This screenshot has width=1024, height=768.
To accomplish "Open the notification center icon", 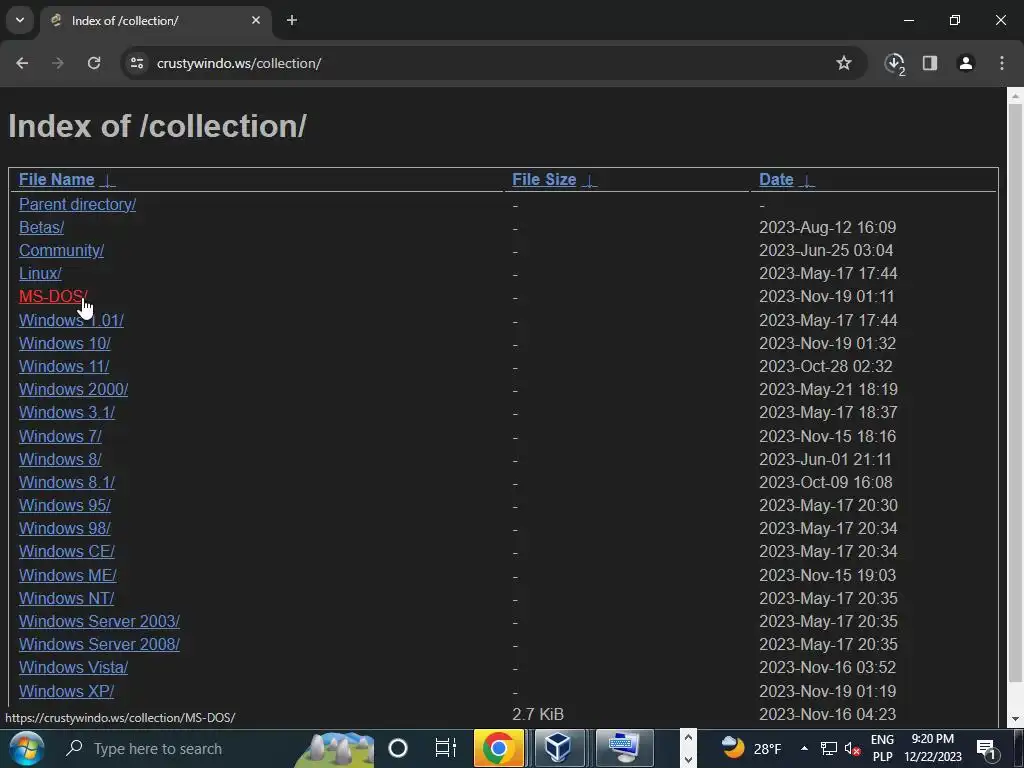I will pos(986,748).
